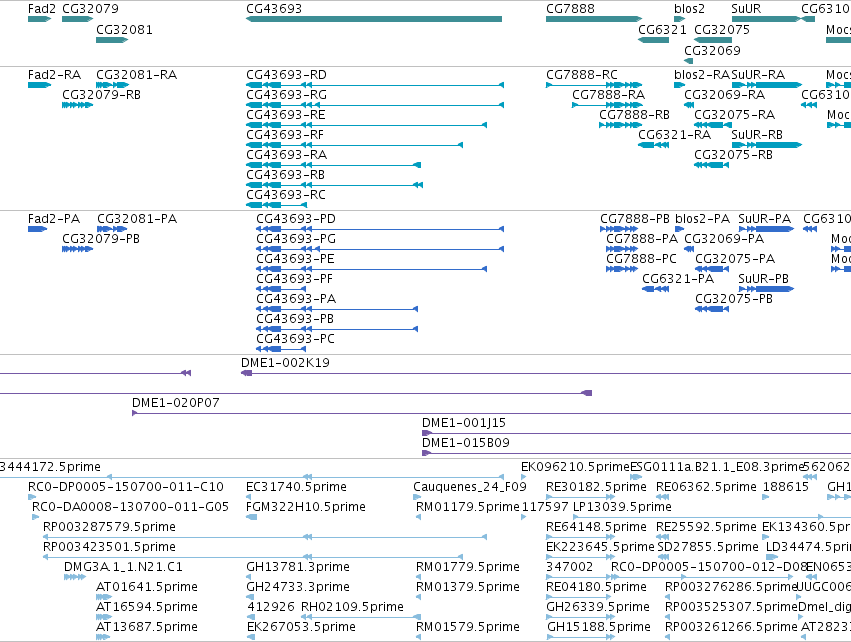851x642 pixels.
Task: Open protein CG43693-PE
Action: [371, 269]
